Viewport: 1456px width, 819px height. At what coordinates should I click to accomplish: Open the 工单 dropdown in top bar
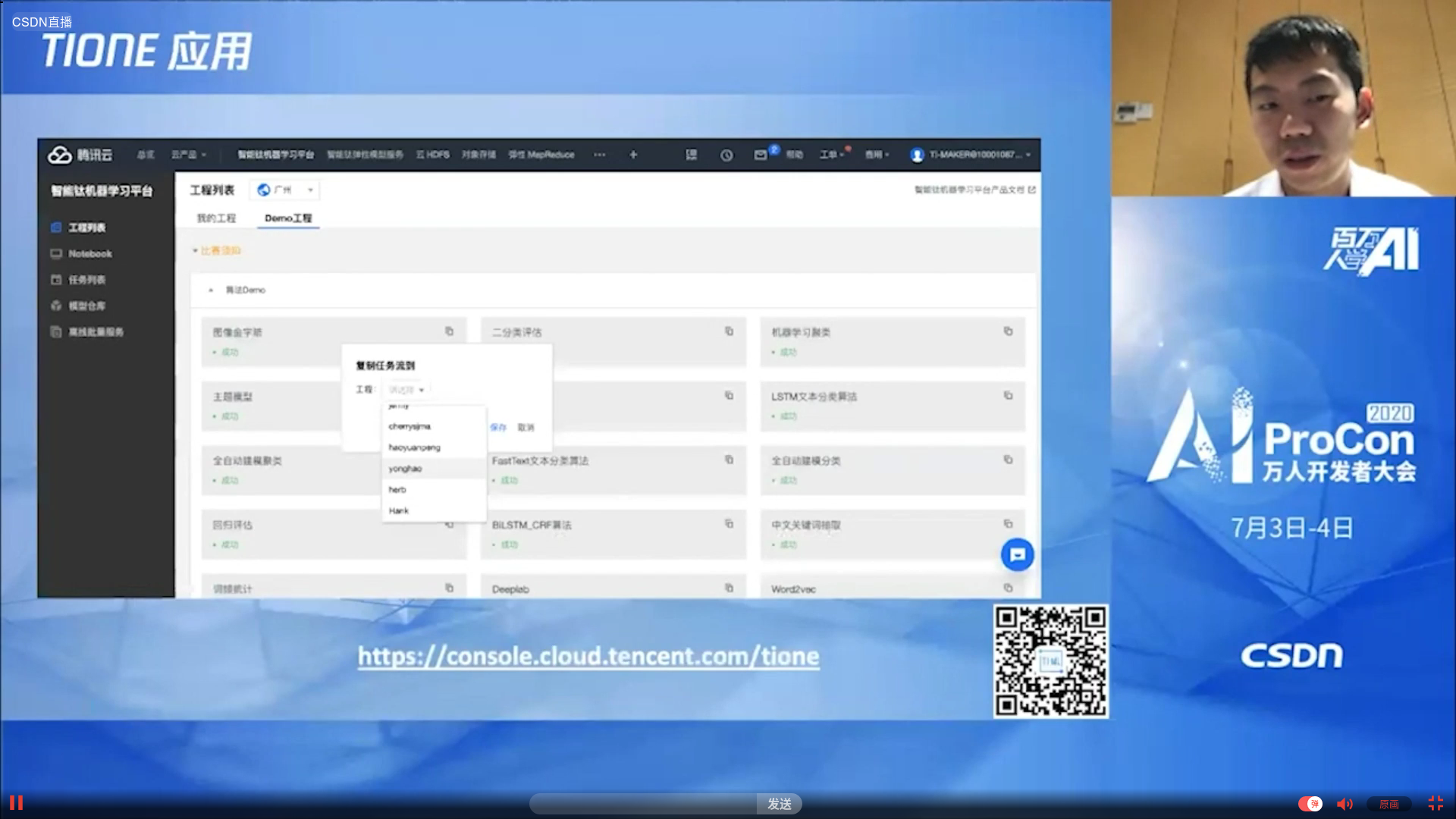(x=832, y=155)
